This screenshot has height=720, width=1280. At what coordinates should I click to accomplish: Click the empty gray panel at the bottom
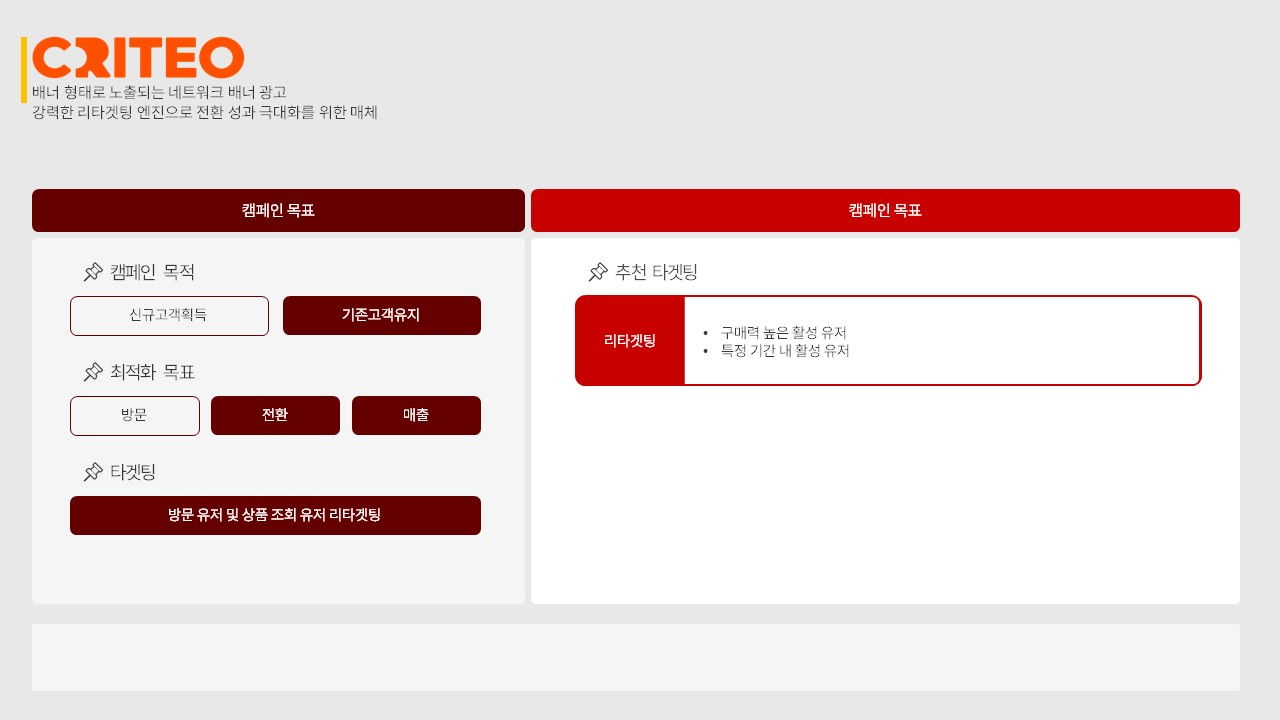(x=636, y=657)
